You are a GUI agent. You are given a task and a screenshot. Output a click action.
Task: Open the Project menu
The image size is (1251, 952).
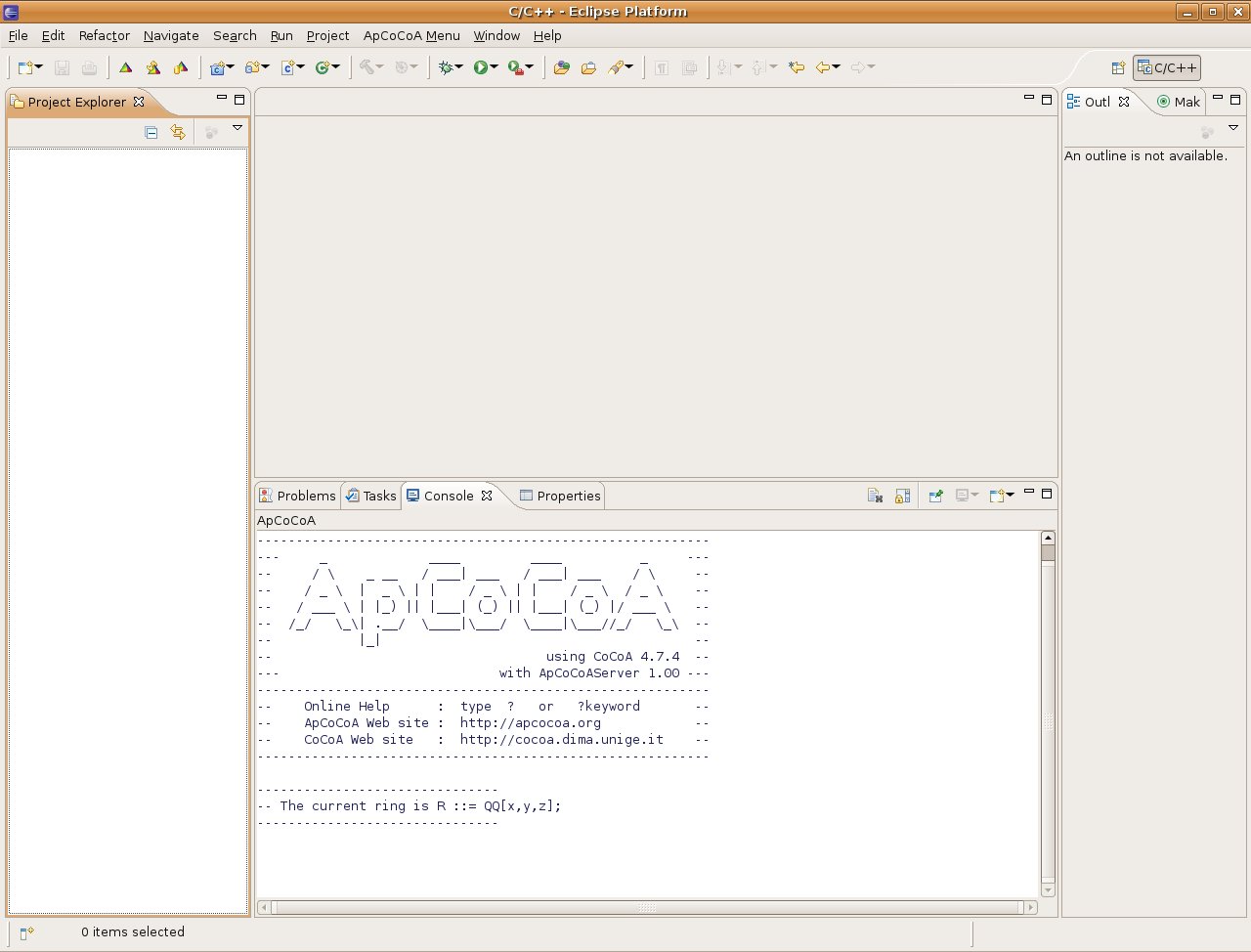(327, 35)
